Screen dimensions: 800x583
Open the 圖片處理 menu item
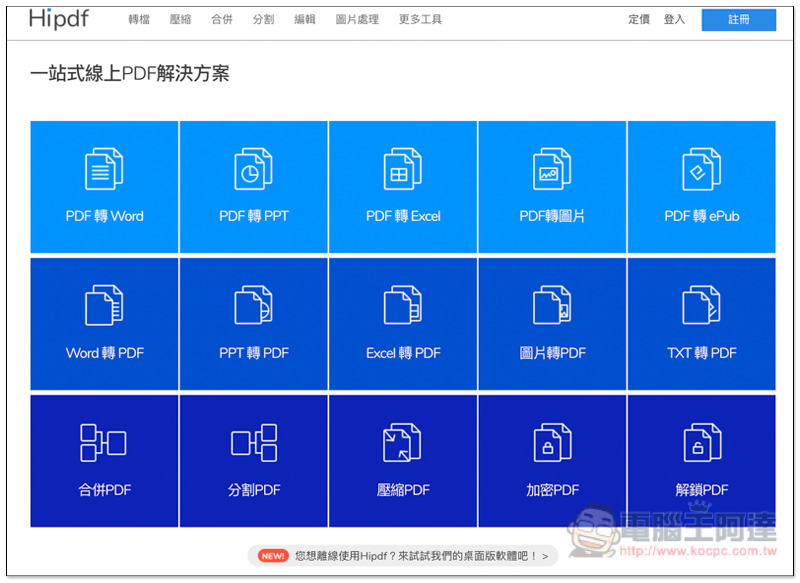point(357,19)
